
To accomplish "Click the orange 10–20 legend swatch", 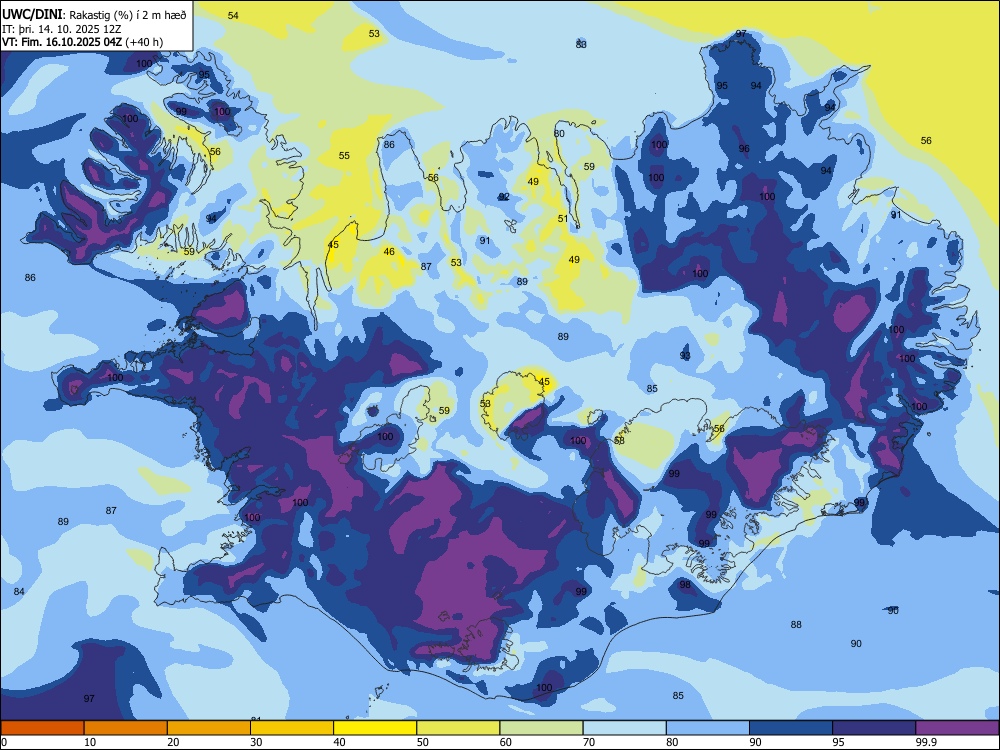I will (x=126, y=728).
